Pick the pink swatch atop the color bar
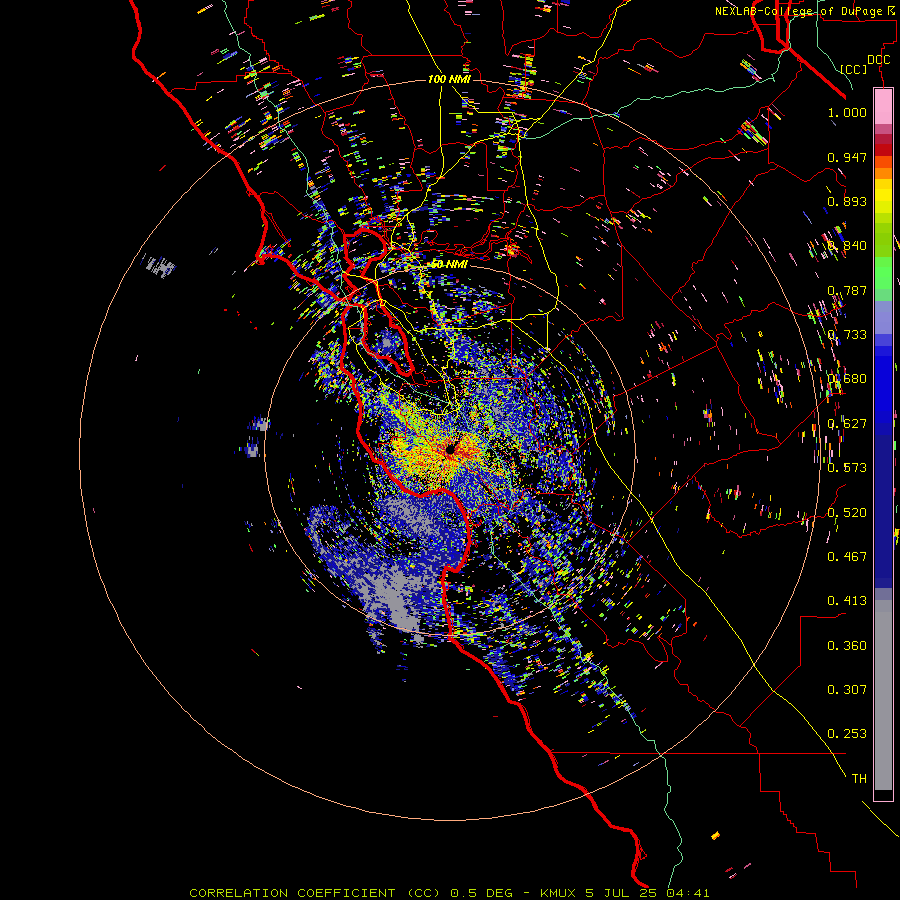The image size is (900, 900). [x=883, y=106]
